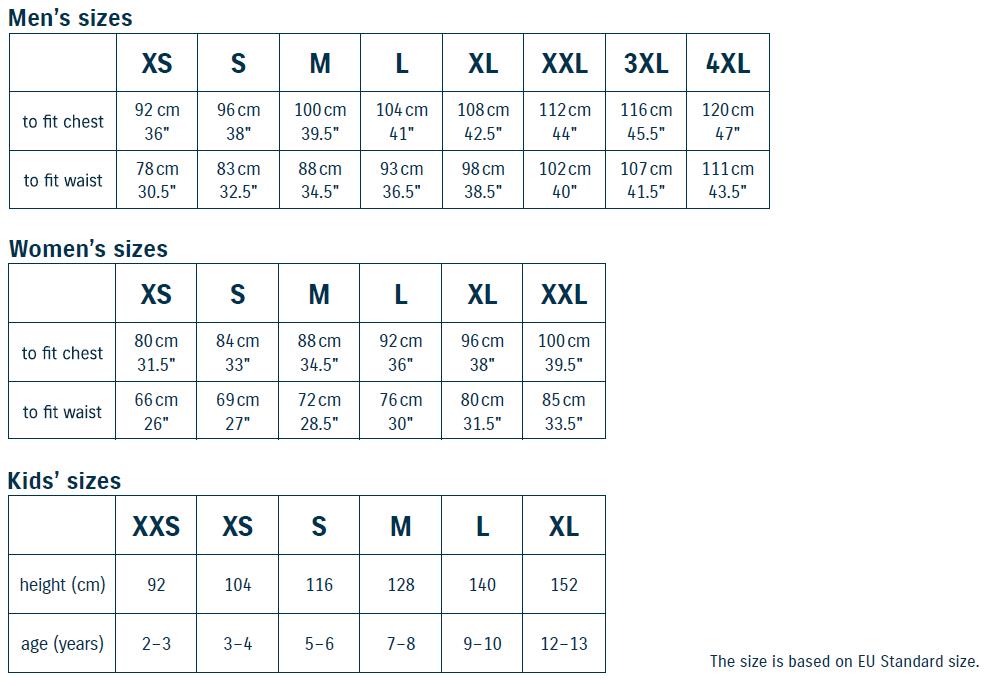Click the Women's sizes heading

pos(88,249)
